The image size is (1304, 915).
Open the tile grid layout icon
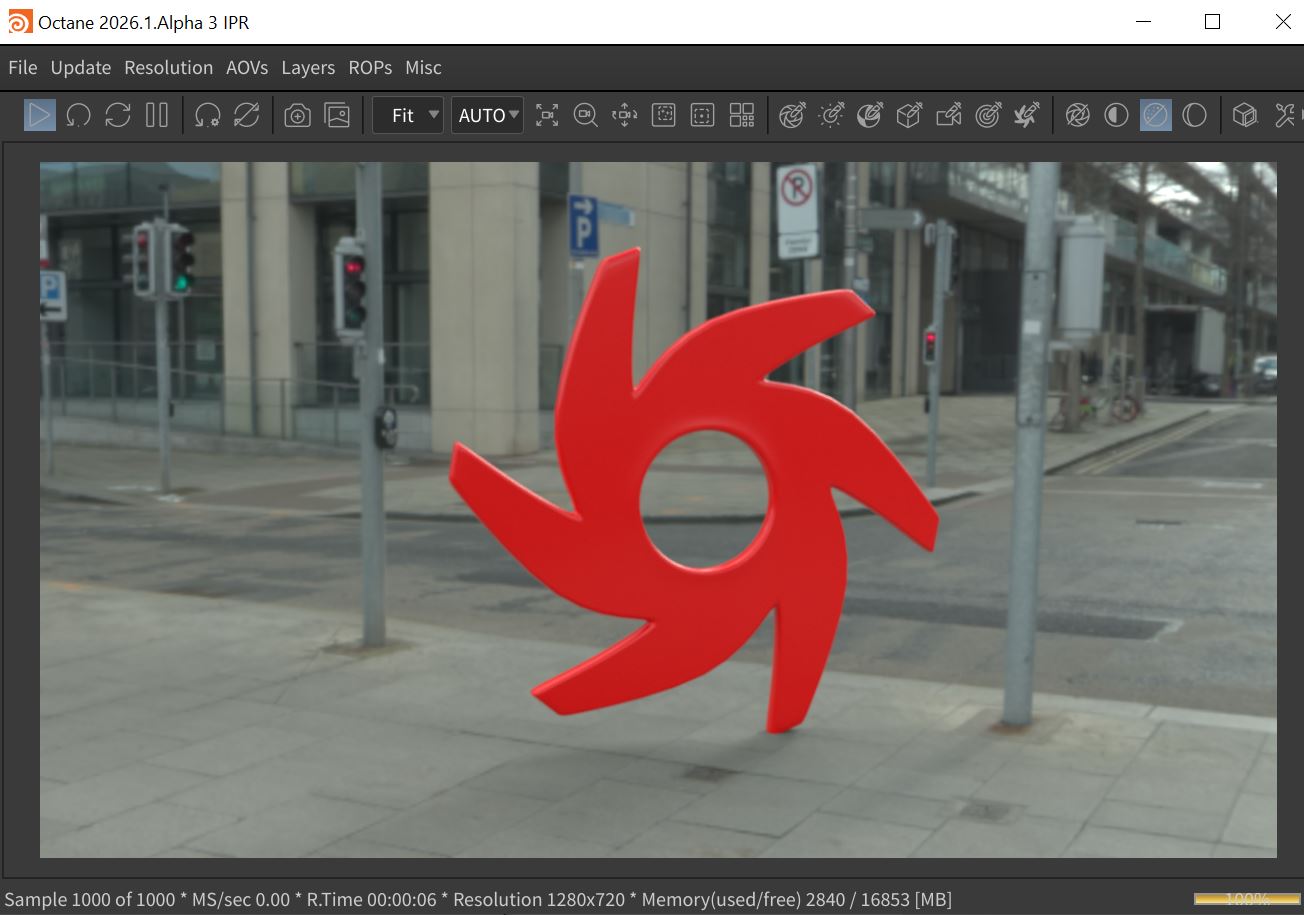click(x=742, y=116)
